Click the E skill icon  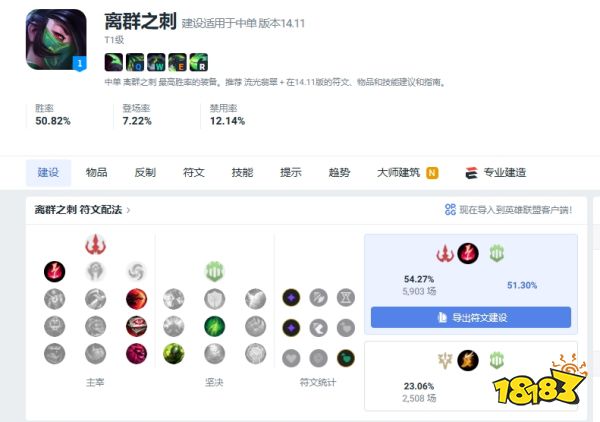[178, 62]
